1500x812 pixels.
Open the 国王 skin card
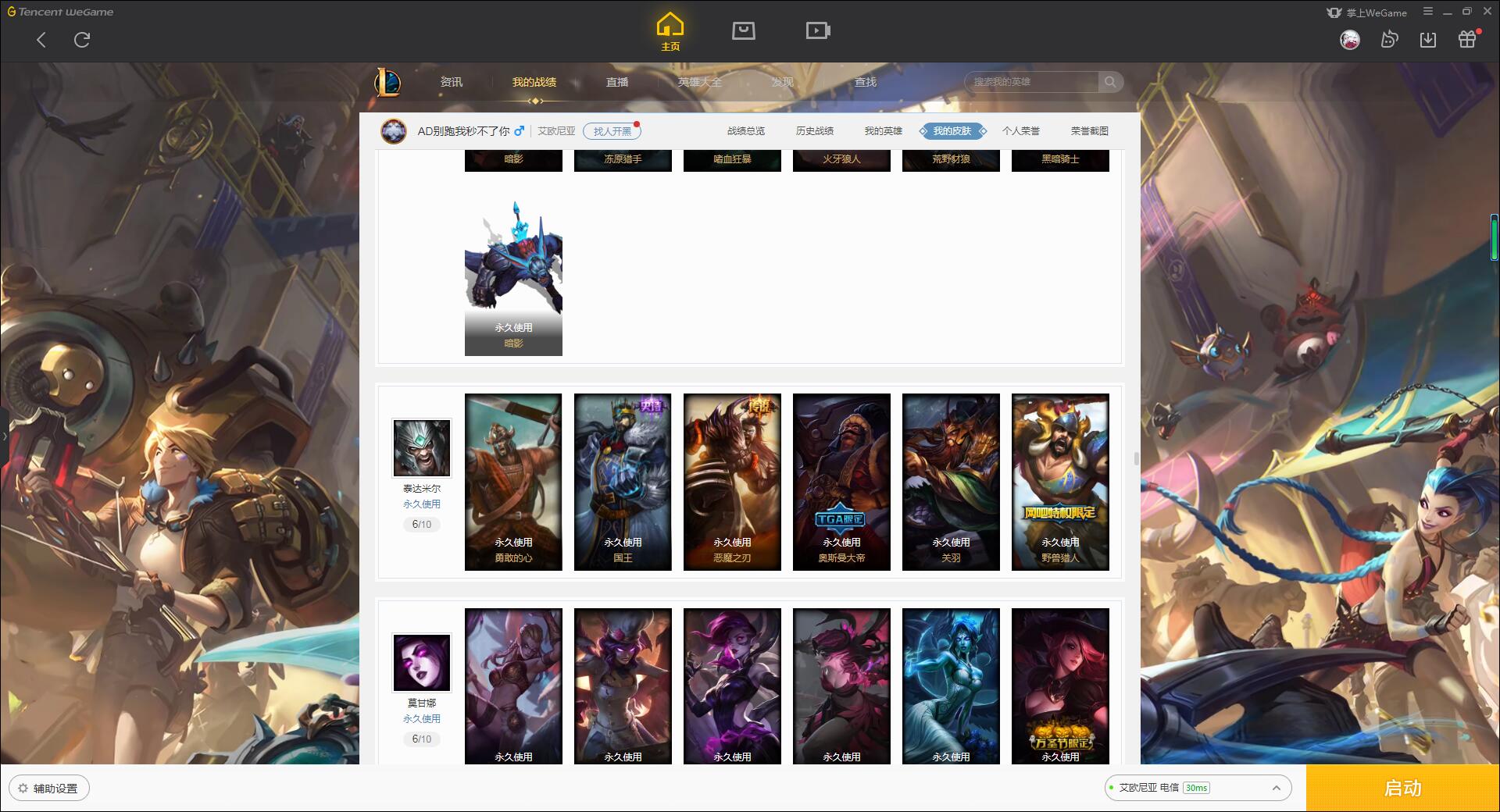pyautogui.click(x=623, y=482)
